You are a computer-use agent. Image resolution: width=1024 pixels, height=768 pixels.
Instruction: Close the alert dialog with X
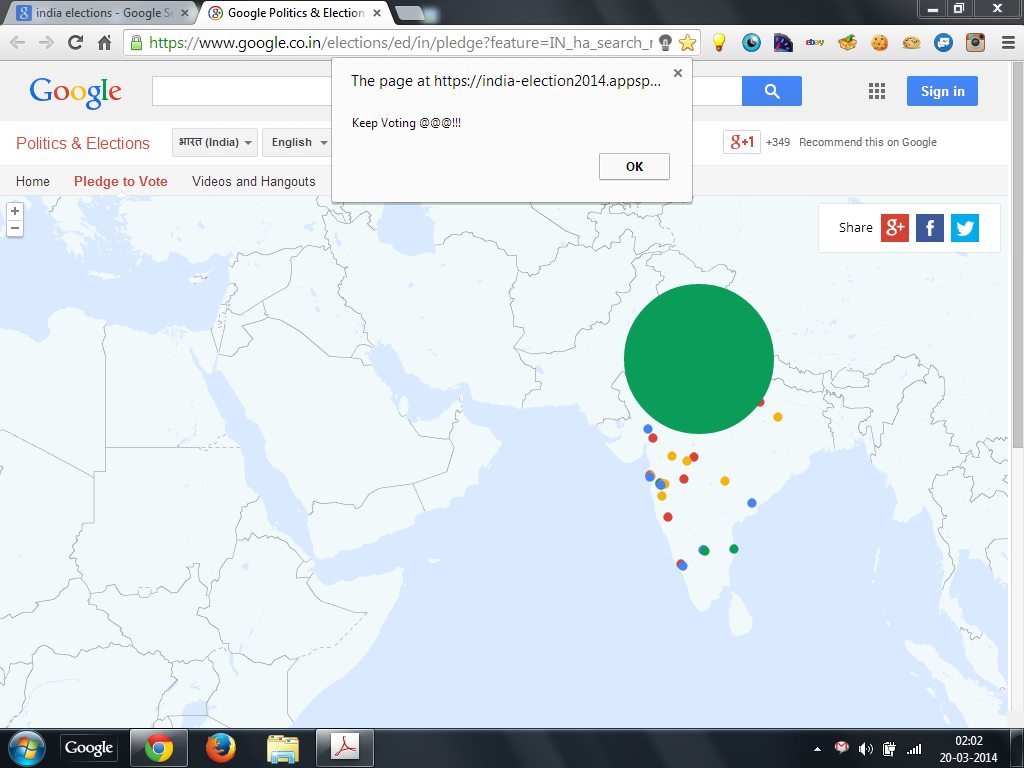point(678,73)
